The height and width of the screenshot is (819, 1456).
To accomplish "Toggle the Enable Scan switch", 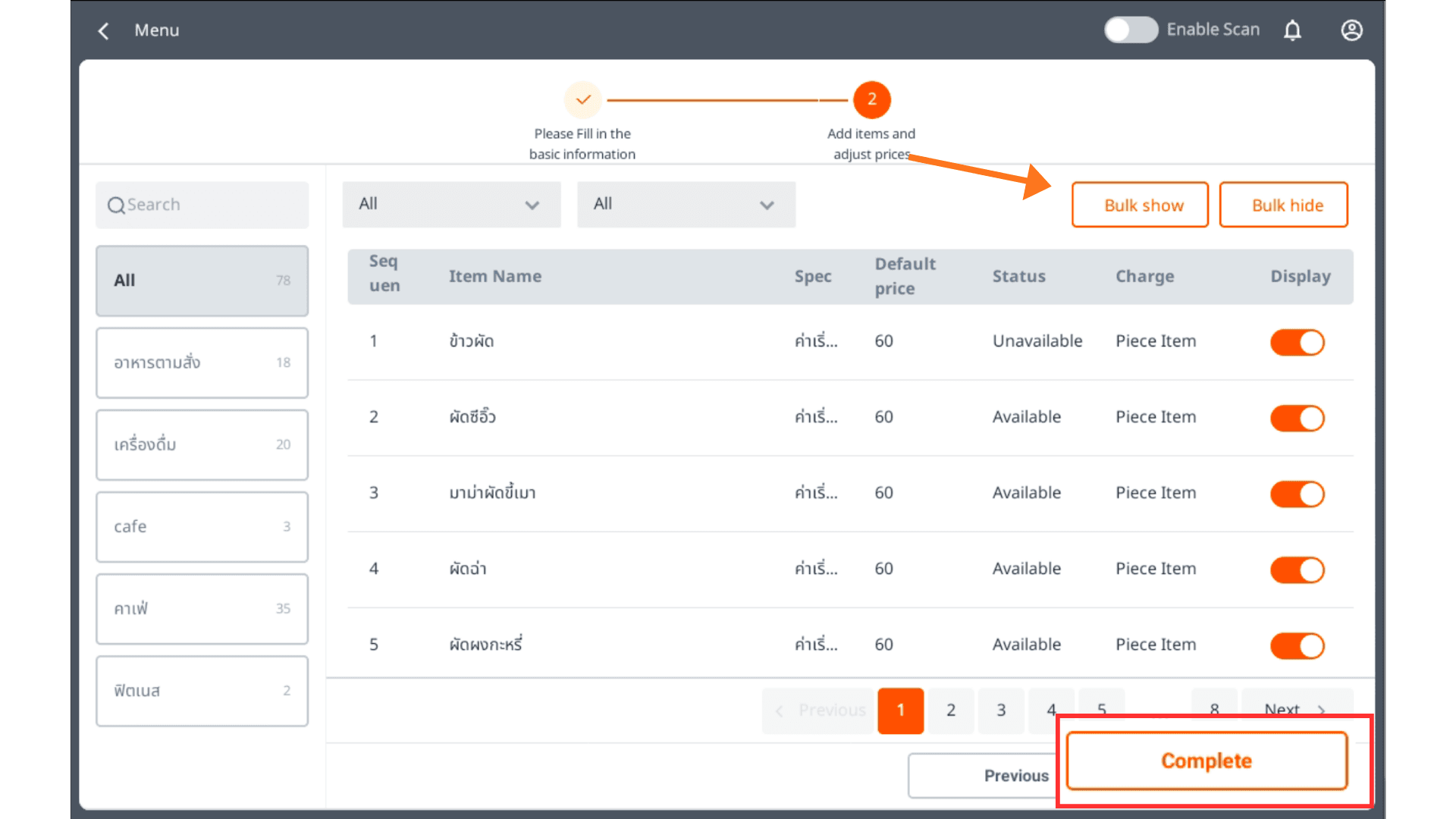I will coord(1130,30).
